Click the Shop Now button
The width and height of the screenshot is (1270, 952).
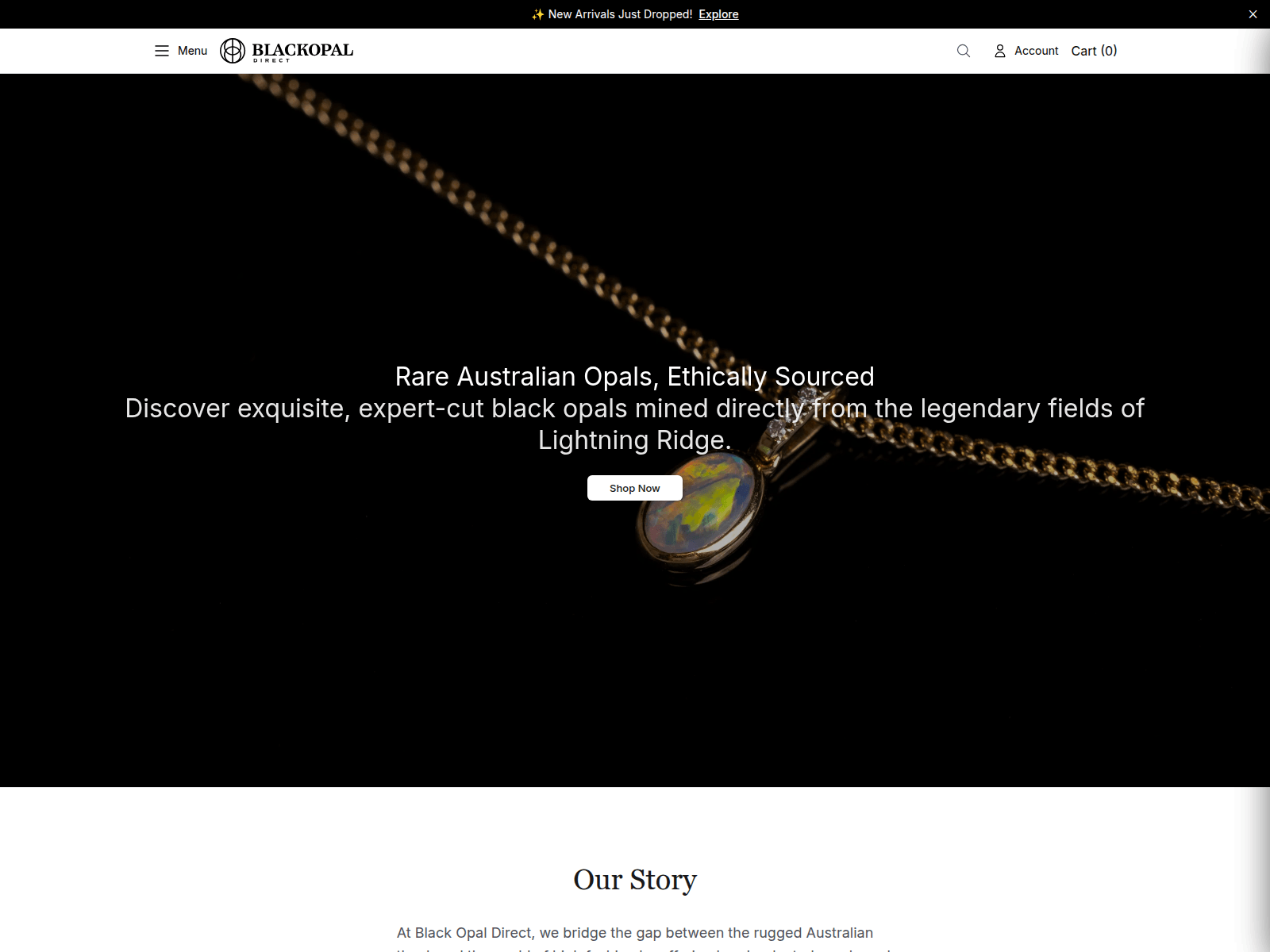tap(635, 488)
